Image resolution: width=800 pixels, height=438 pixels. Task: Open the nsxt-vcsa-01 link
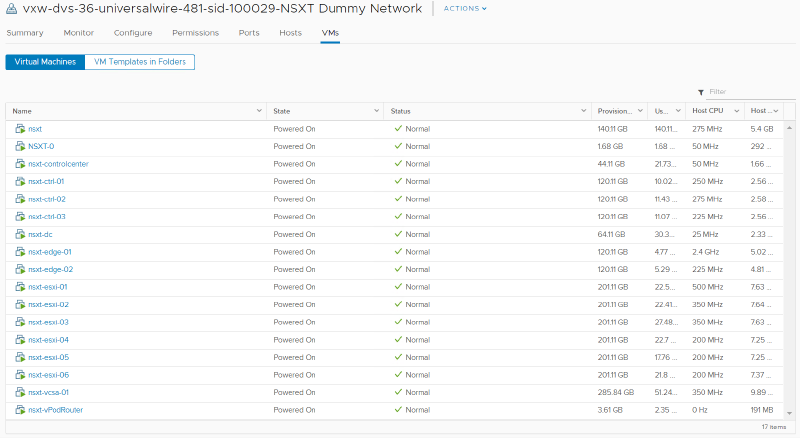[x=48, y=392]
